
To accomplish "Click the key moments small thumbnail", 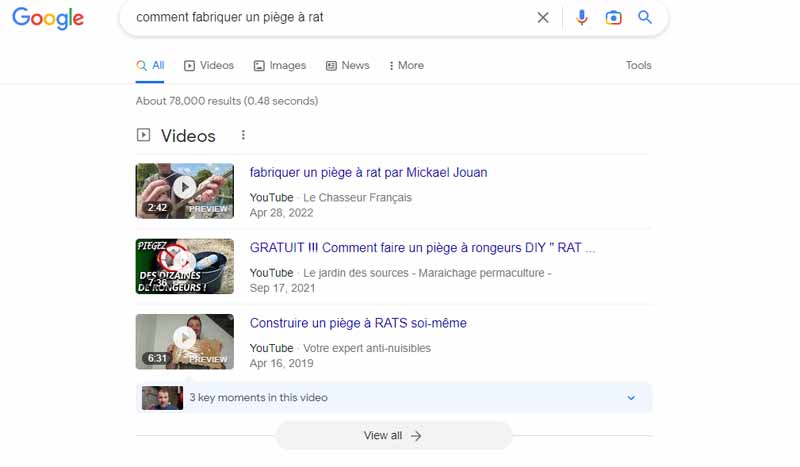I will coord(162,398).
